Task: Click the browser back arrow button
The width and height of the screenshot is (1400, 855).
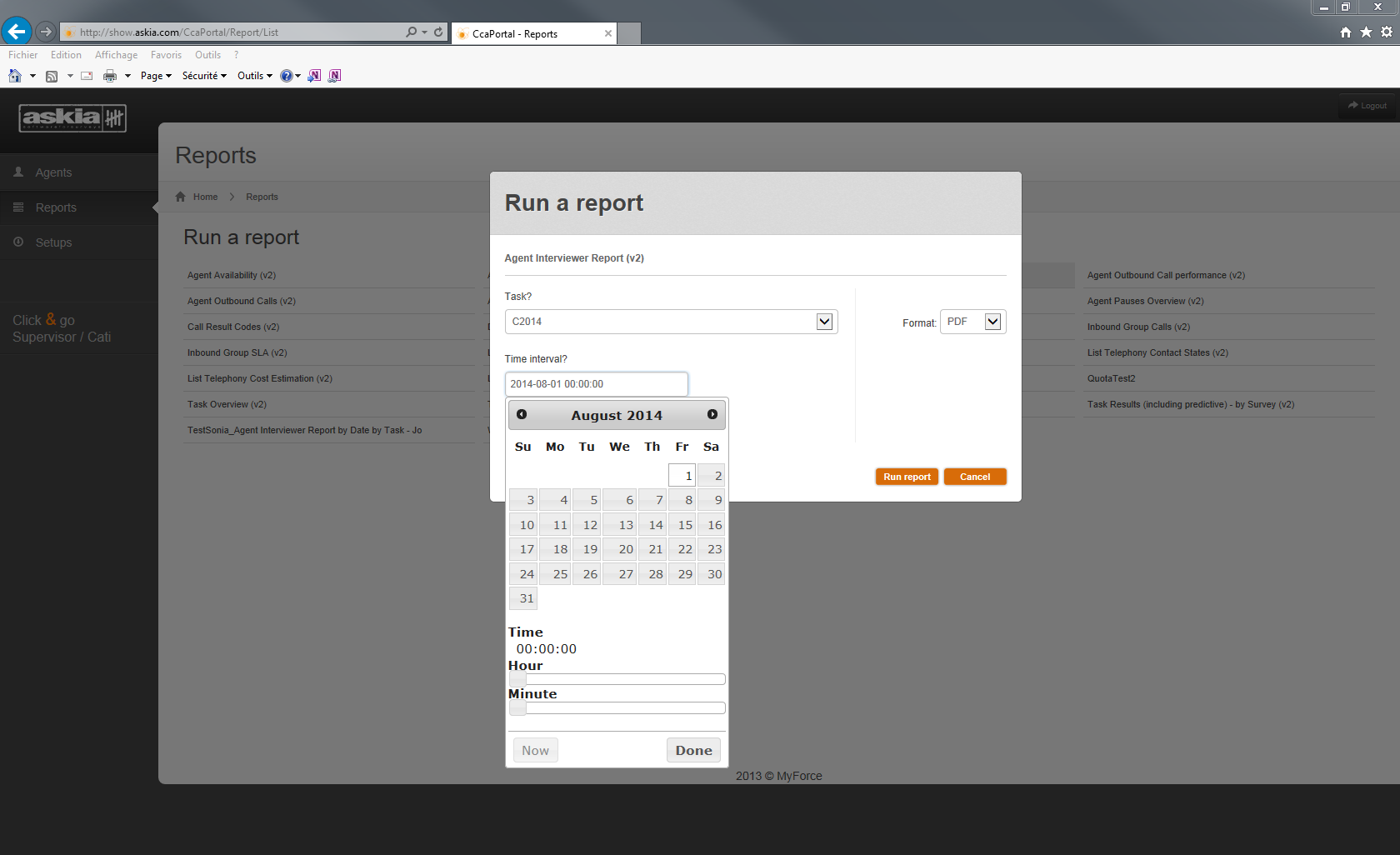Action: pyautogui.click(x=17, y=32)
